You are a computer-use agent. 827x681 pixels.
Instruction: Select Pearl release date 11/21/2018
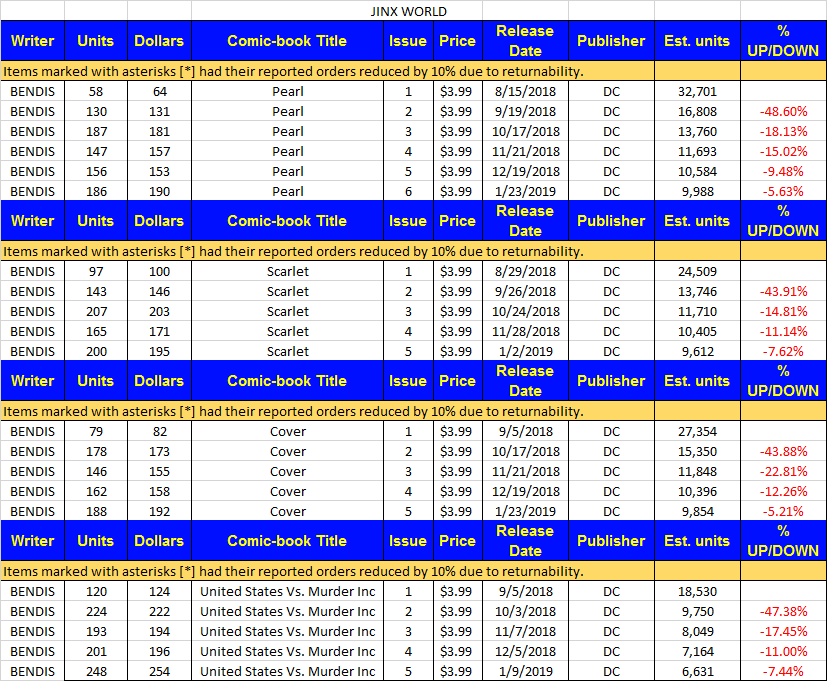click(525, 151)
